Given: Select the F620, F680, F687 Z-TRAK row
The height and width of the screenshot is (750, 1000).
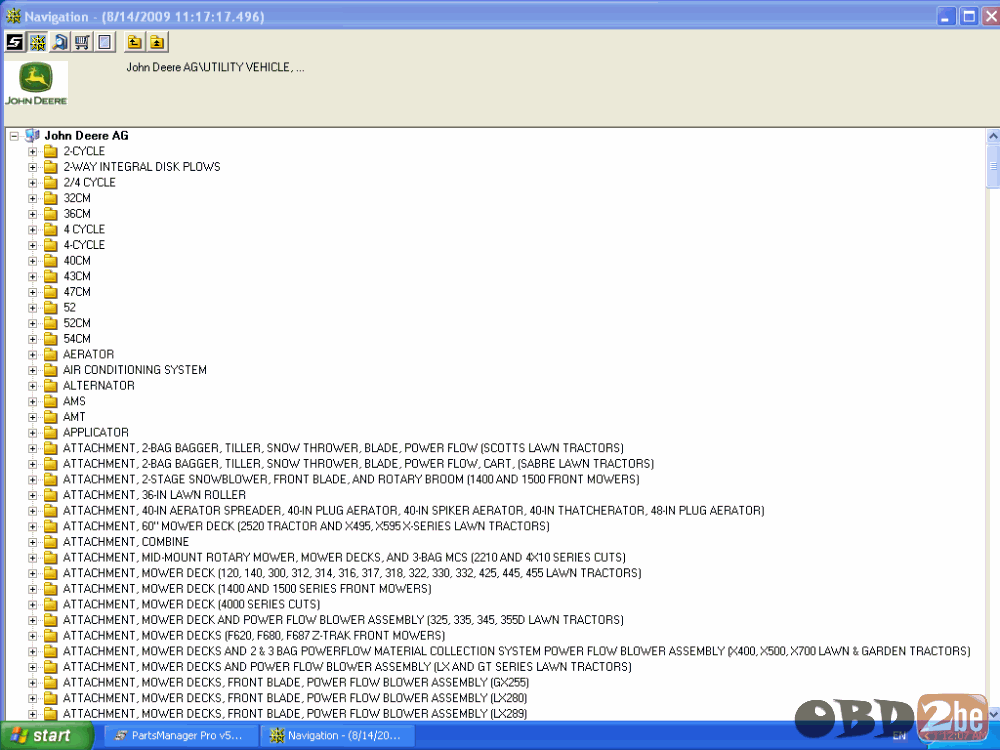Looking at the screenshot, I should [x=254, y=636].
